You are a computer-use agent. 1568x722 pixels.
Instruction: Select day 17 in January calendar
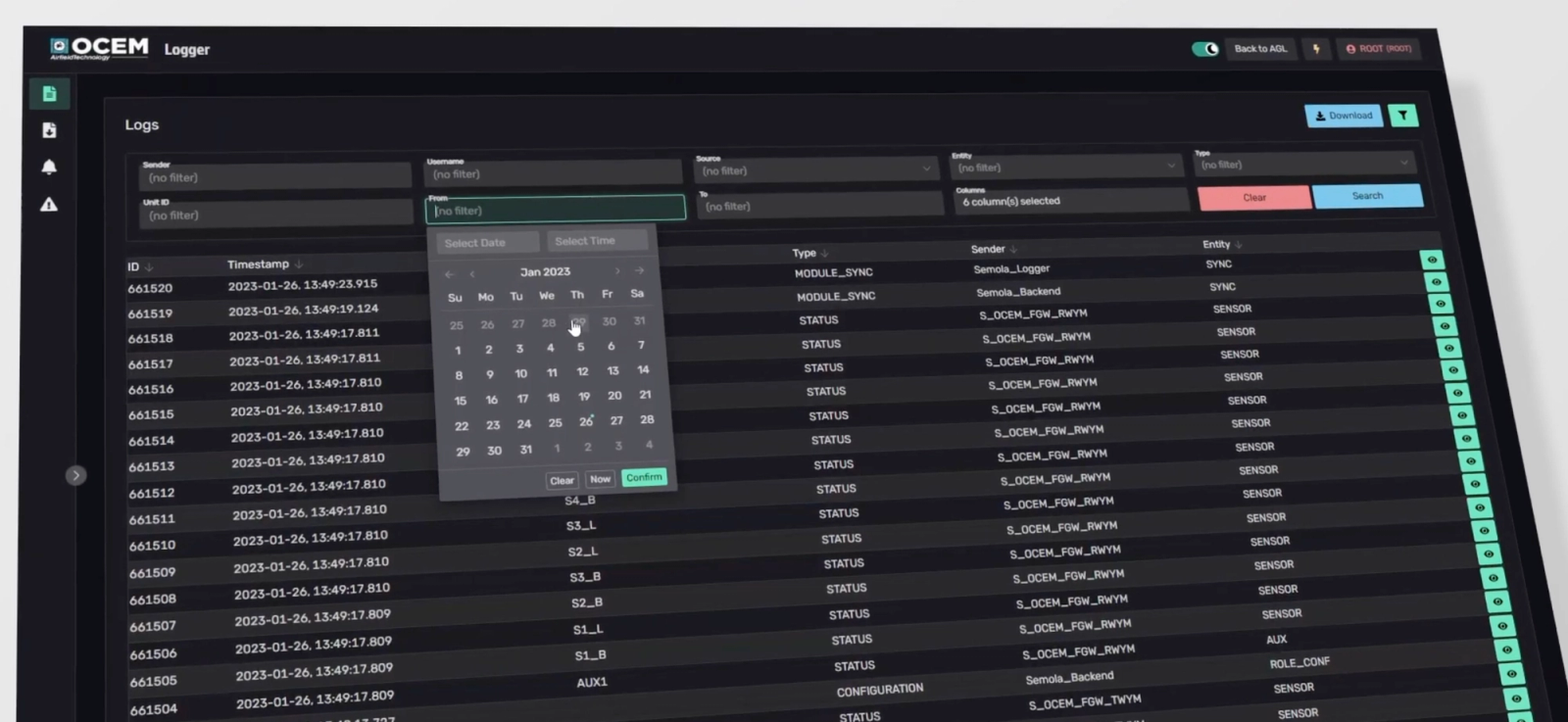pos(522,399)
